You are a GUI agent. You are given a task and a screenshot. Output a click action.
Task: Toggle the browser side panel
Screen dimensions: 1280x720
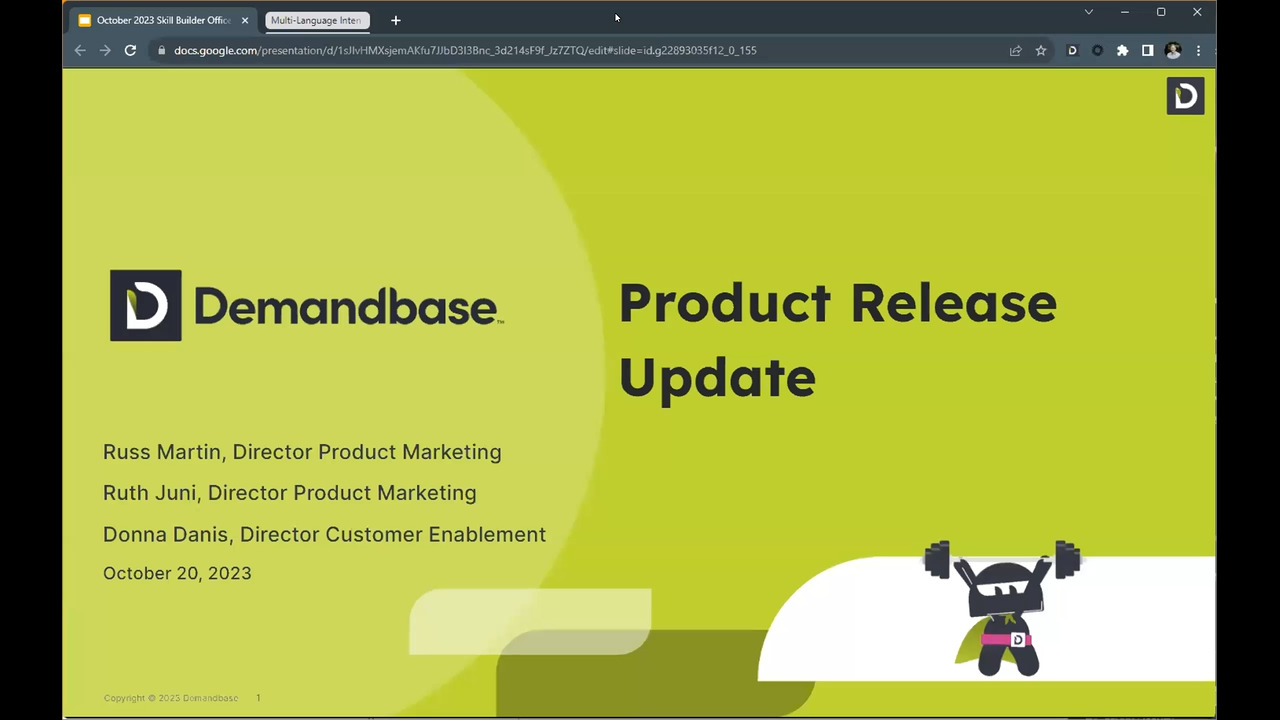(x=1147, y=50)
